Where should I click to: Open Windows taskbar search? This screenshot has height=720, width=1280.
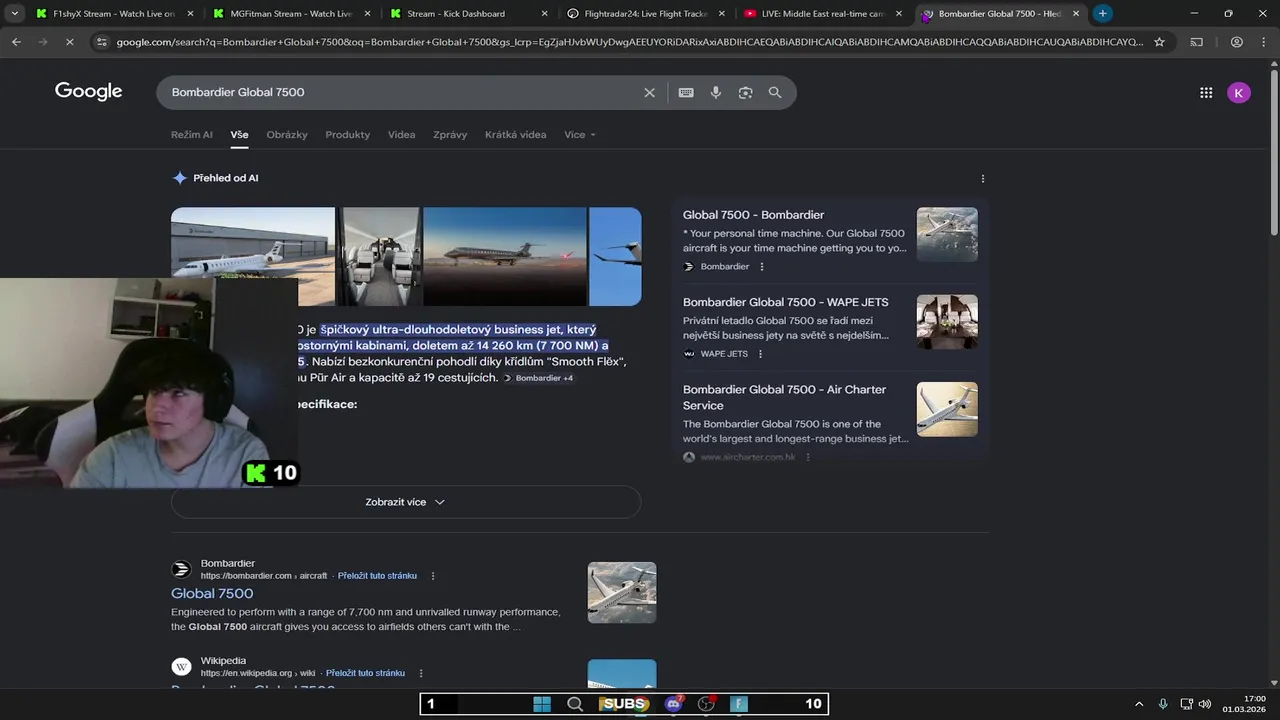(x=575, y=704)
